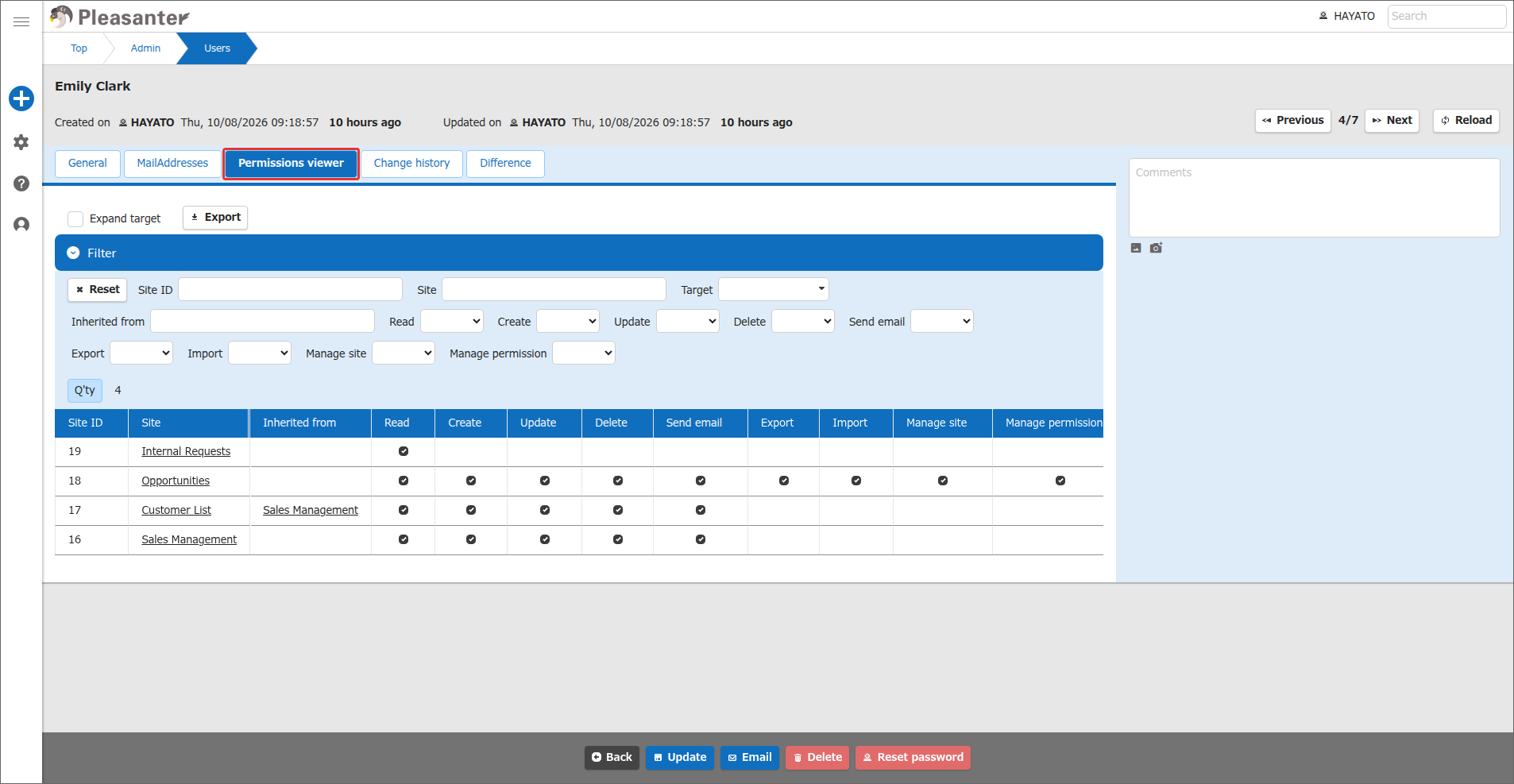Reset the filter with Reset button
The image size is (1514, 784).
[97, 289]
